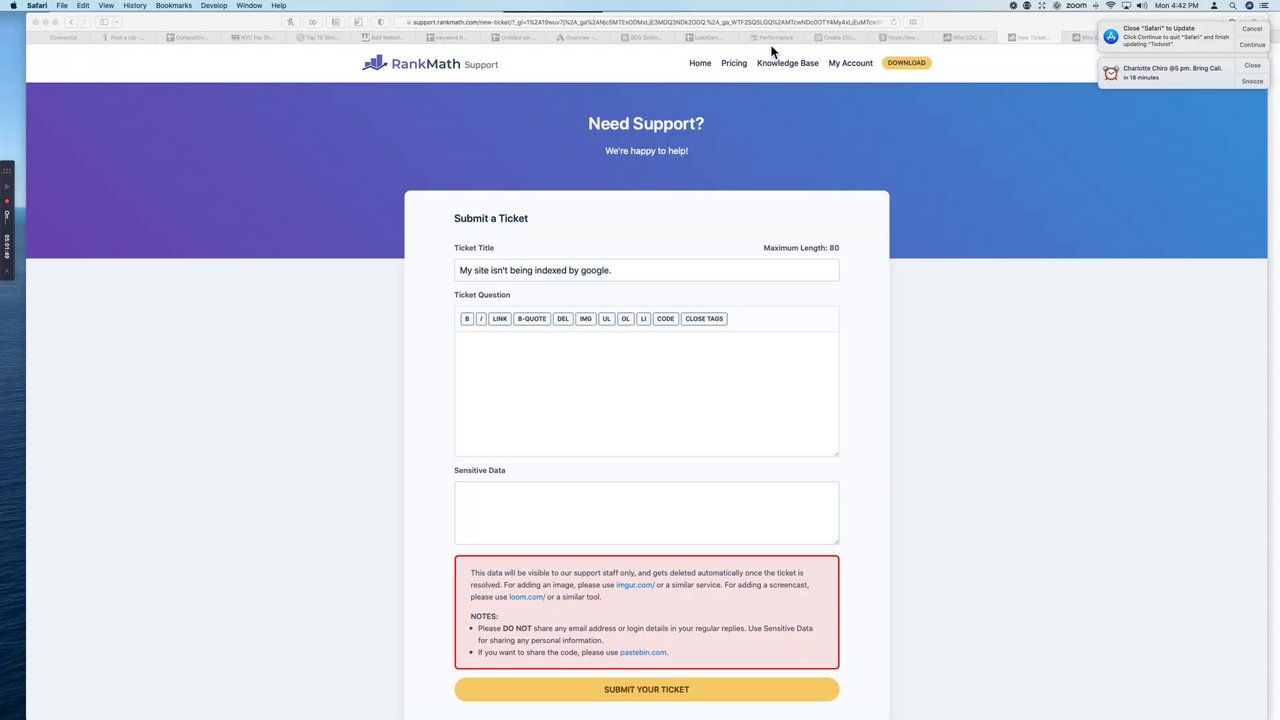Click the IMG tag button
Viewport: 1280px width, 720px height.
pyautogui.click(x=586, y=319)
